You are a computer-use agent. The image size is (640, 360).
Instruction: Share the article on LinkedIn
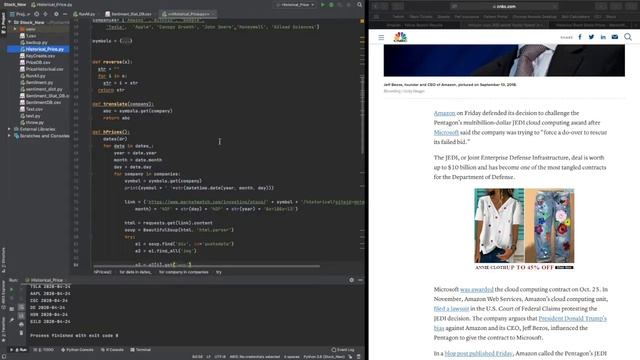[603, 37]
